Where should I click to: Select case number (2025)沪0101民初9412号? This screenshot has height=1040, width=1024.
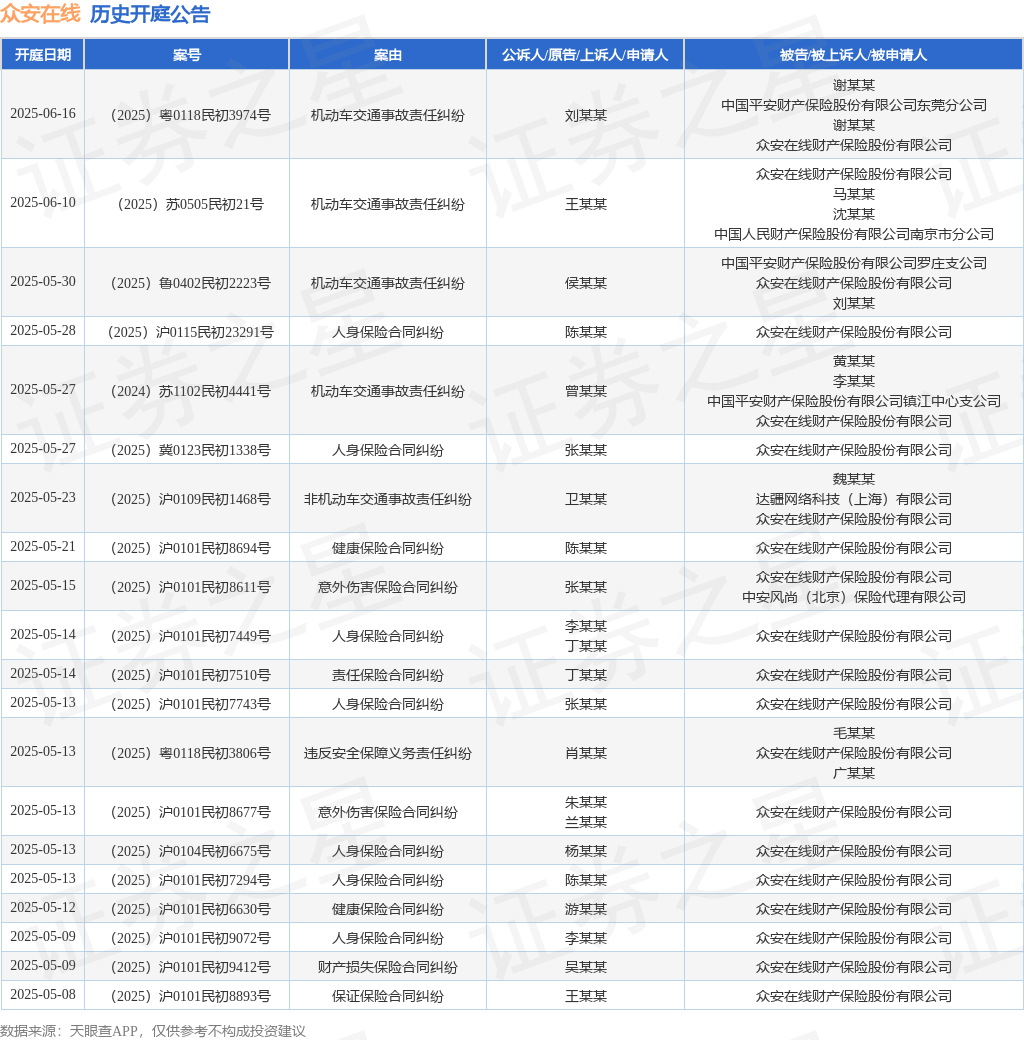tap(190, 968)
